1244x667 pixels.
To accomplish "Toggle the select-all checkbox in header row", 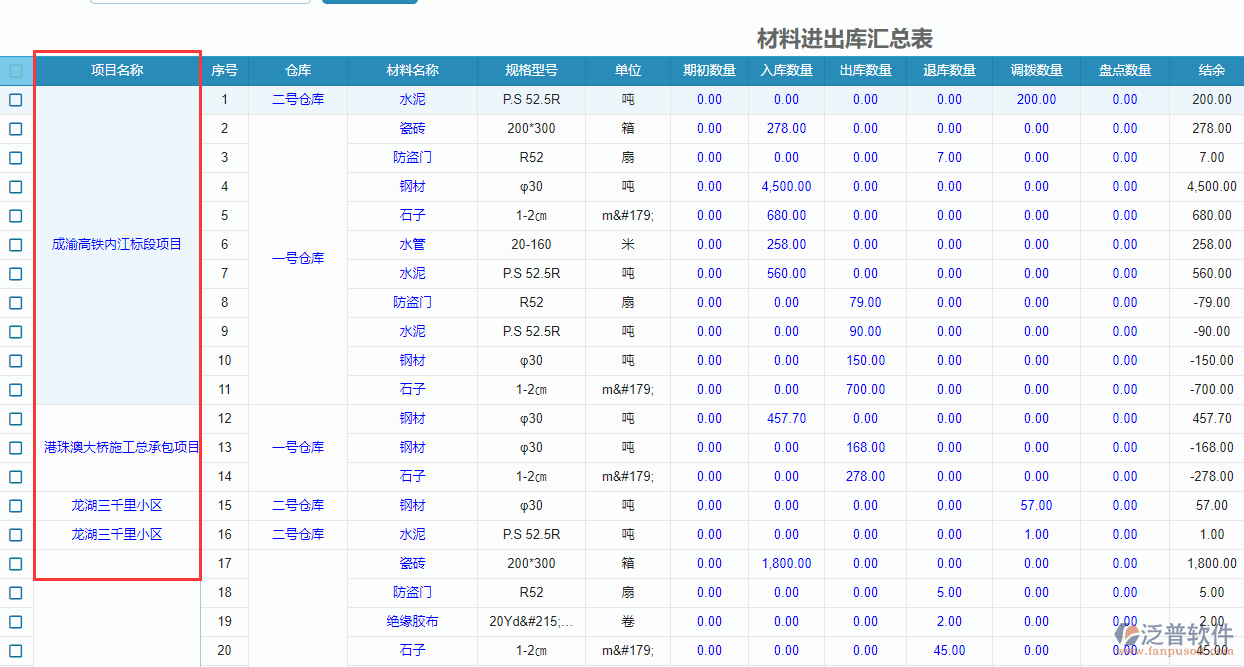I will (15, 70).
